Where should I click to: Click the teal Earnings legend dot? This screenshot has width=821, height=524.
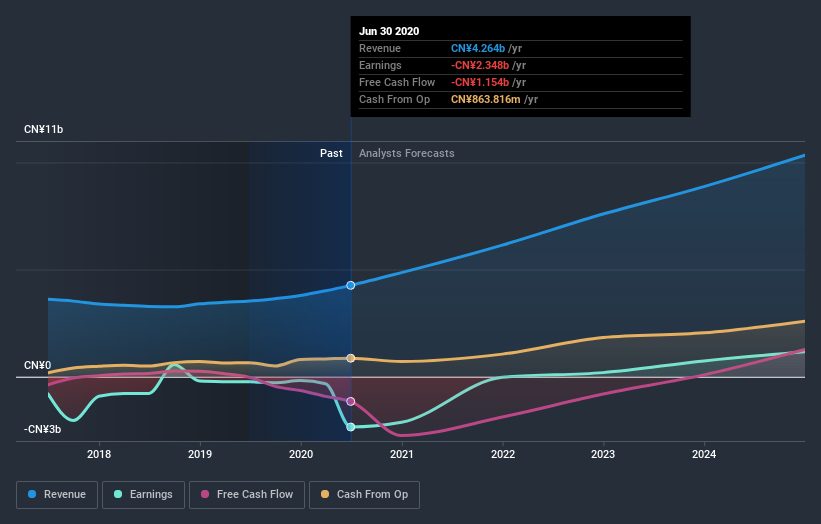(118, 494)
